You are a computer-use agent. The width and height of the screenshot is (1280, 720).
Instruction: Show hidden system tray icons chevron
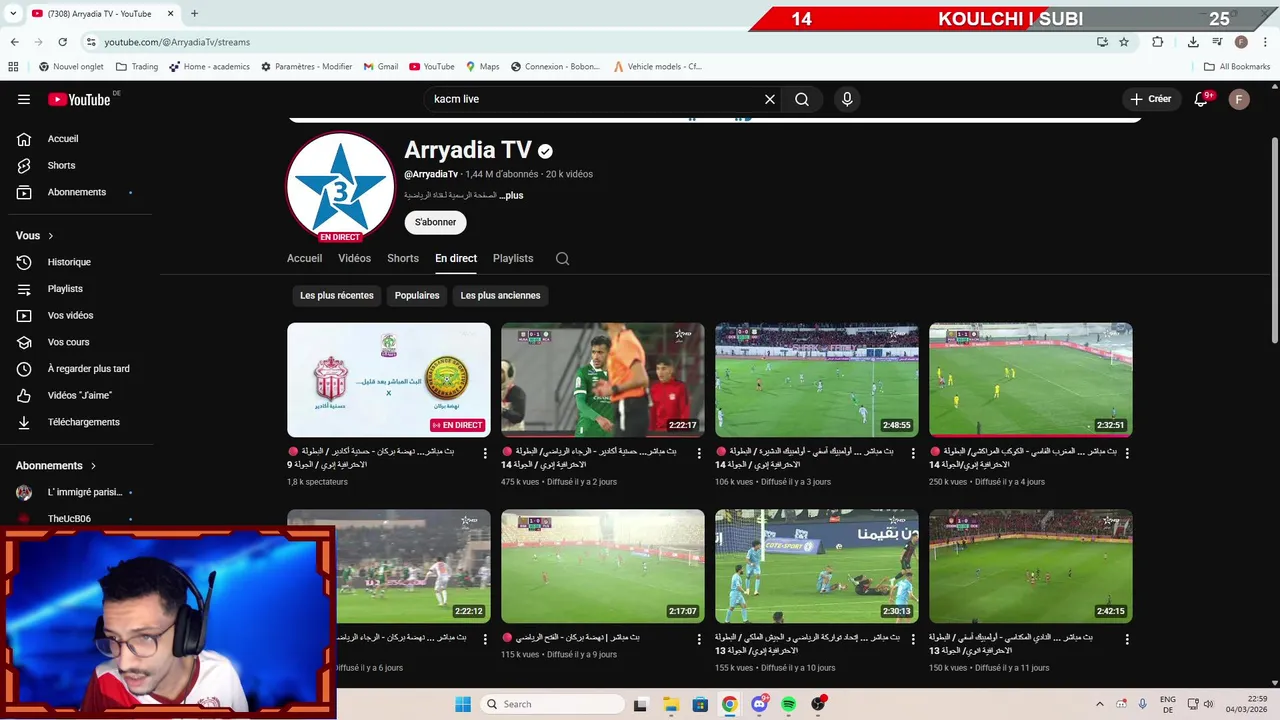[x=1100, y=704]
